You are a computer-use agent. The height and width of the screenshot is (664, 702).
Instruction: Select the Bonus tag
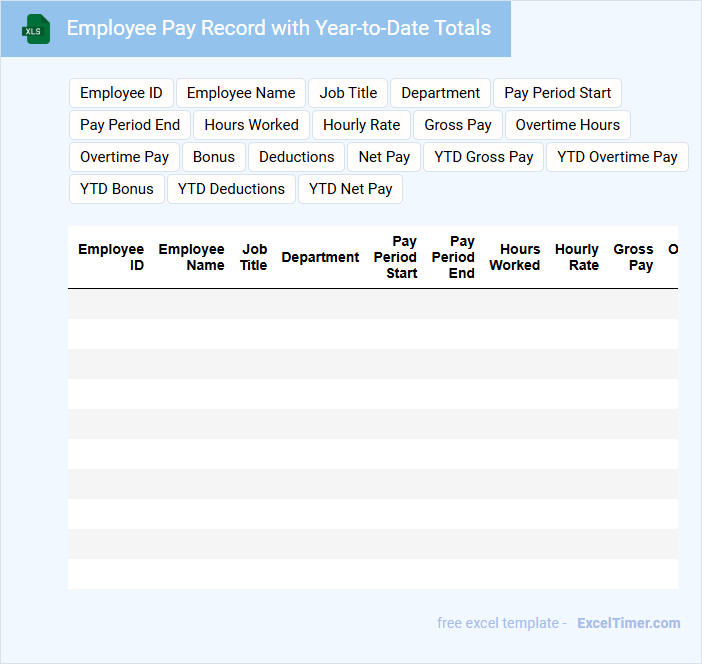pyautogui.click(x=214, y=157)
